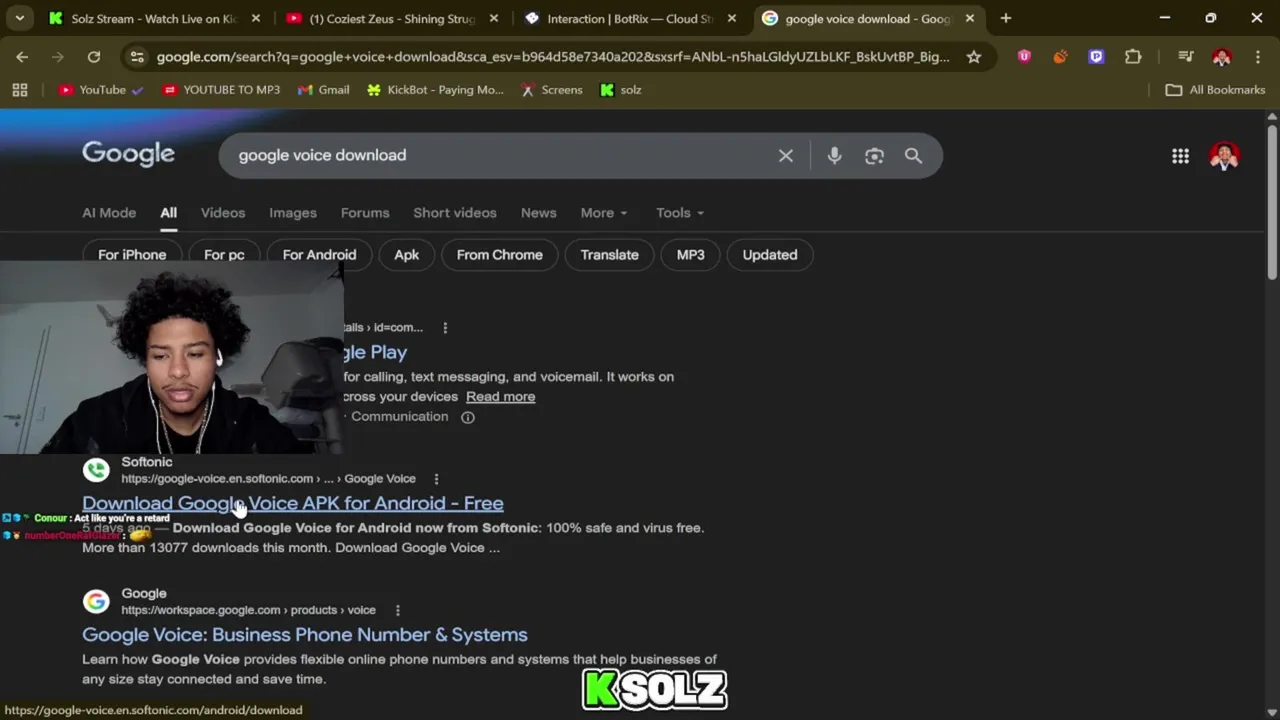
Task: Click the address bar URL
Action: [x=553, y=57]
